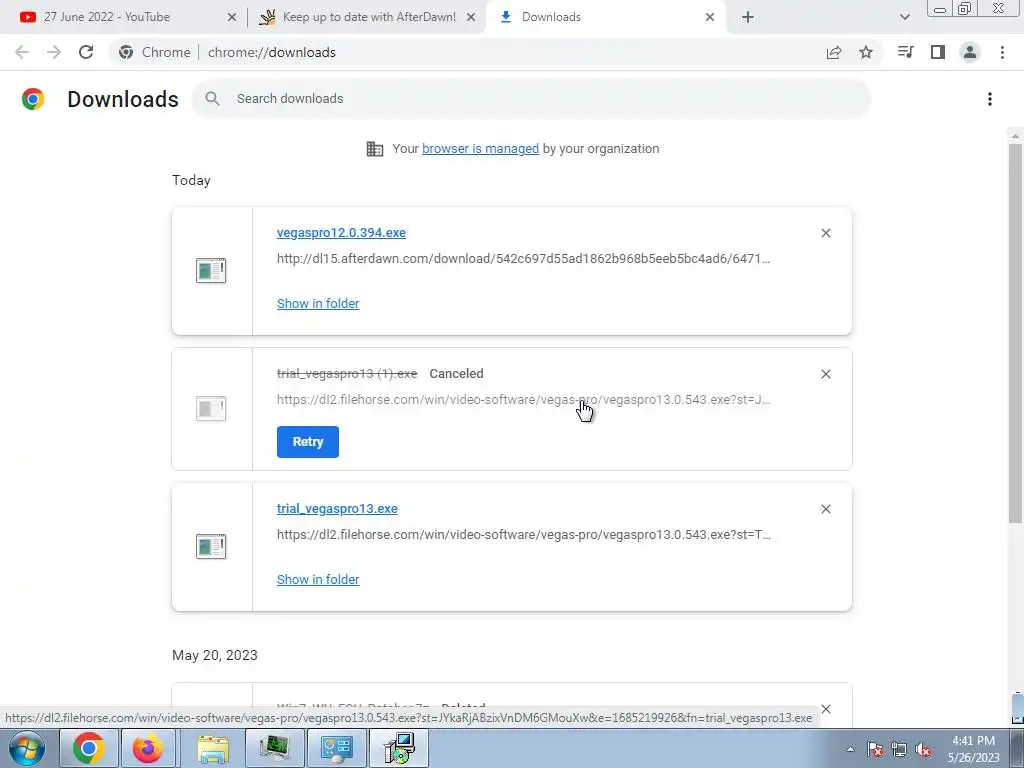Click the forward navigation arrow

pos(54,52)
